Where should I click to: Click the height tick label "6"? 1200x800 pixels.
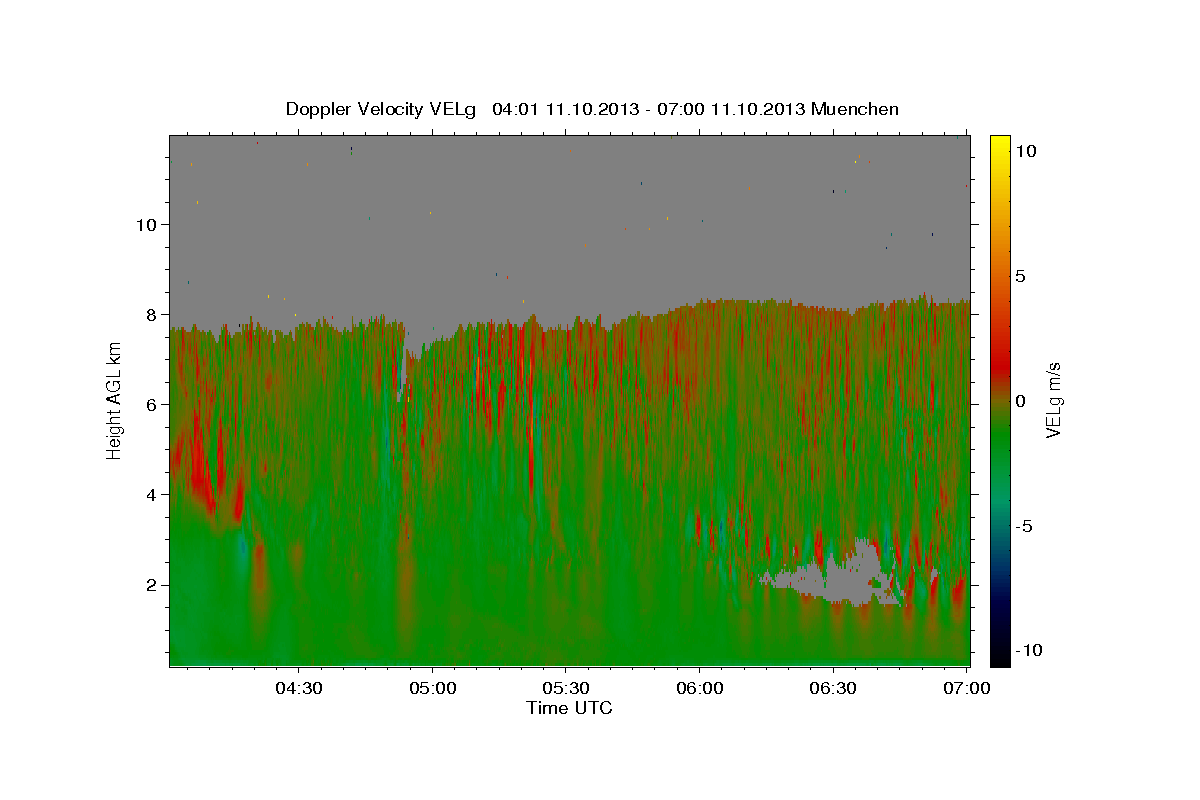pyautogui.click(x=153, y=405)
